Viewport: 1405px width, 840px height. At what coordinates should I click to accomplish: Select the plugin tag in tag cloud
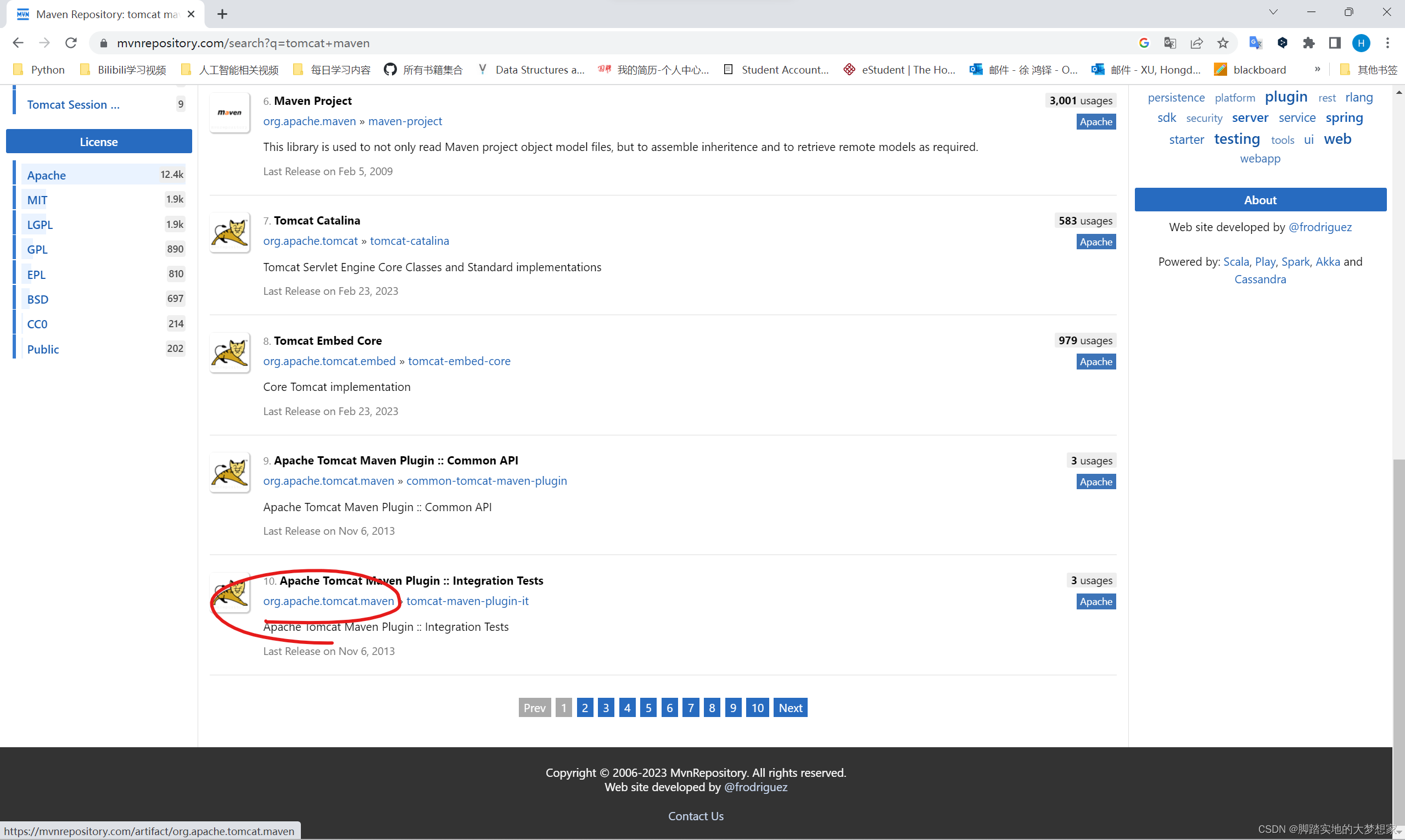click(x=1286, y=97)
